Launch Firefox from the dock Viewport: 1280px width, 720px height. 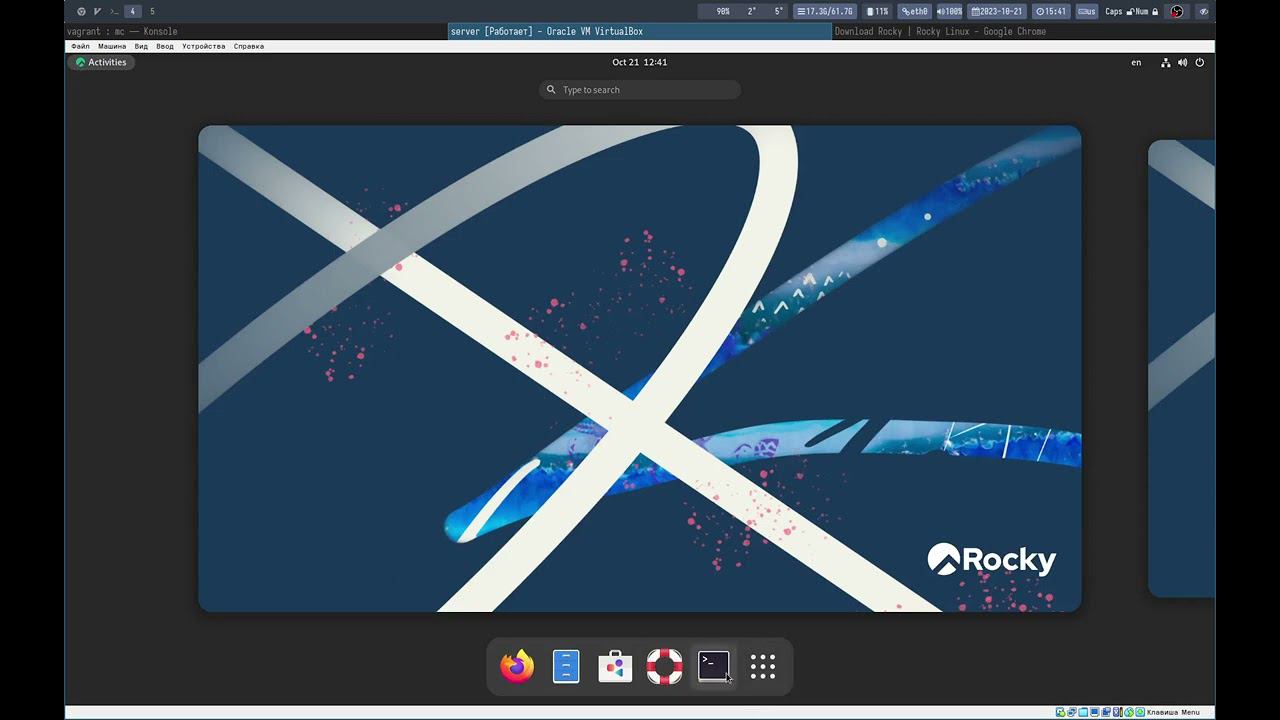pyautogui.click(x=517, y=666)
